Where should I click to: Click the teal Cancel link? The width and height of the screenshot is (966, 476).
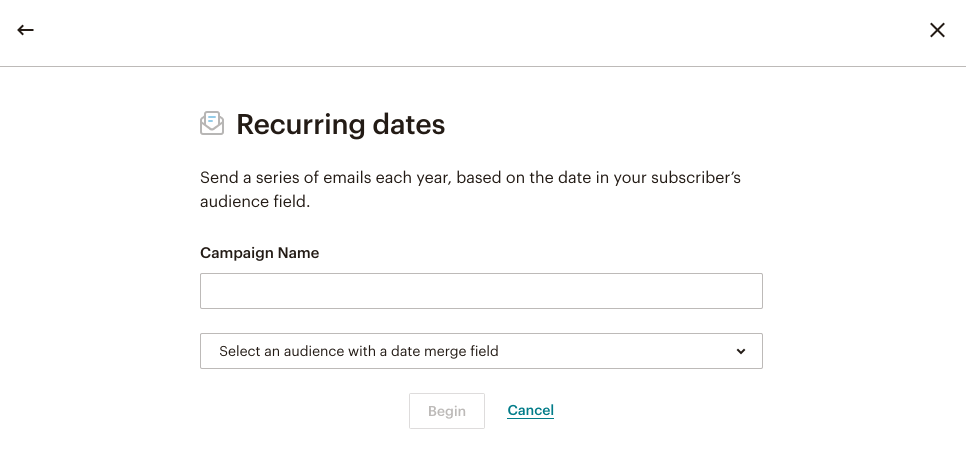pos(530,410)
